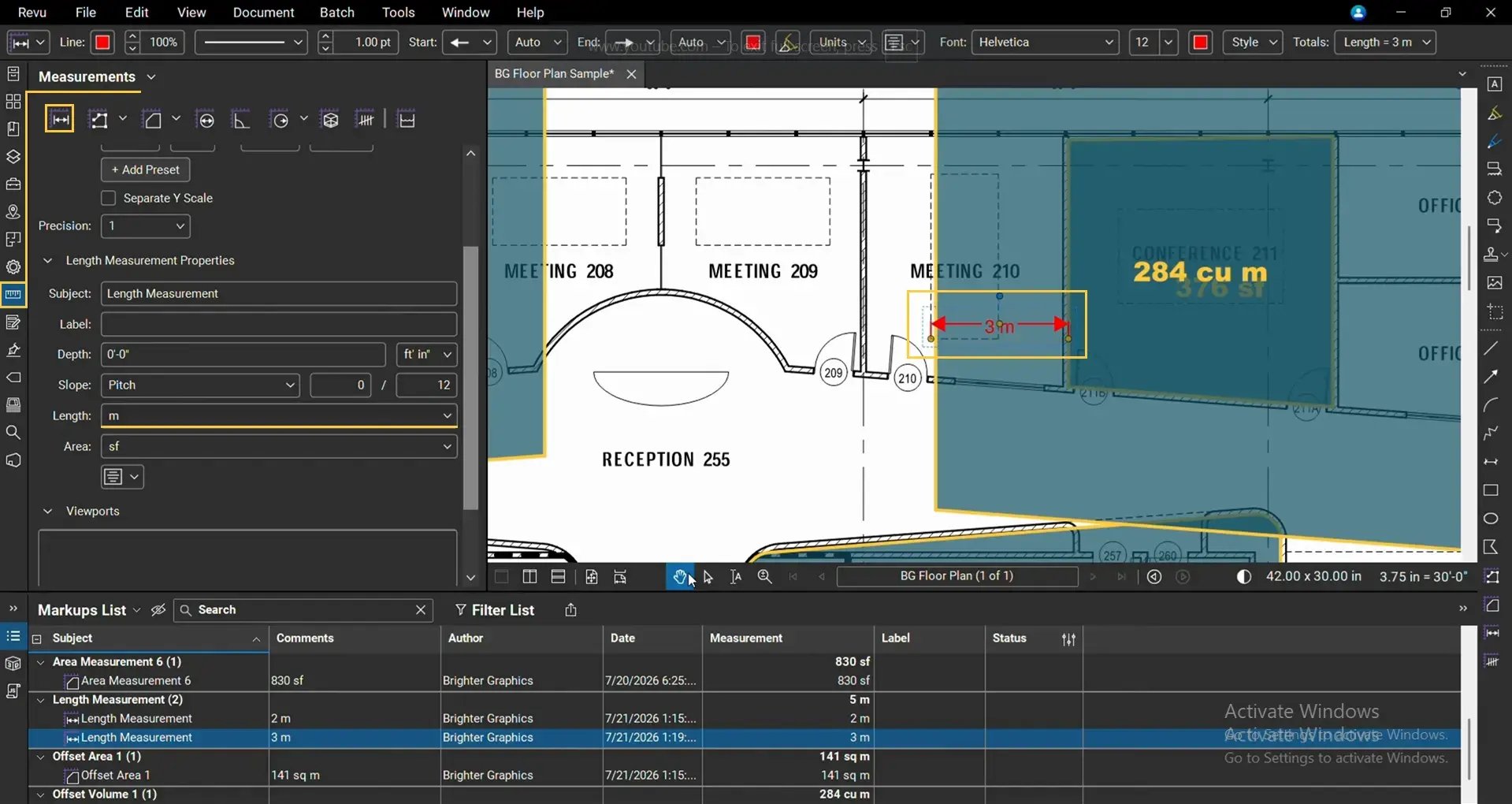This screenshot has height=804, width=1512.
Task: Toggle vertical split view
Action: pos(529,577)
